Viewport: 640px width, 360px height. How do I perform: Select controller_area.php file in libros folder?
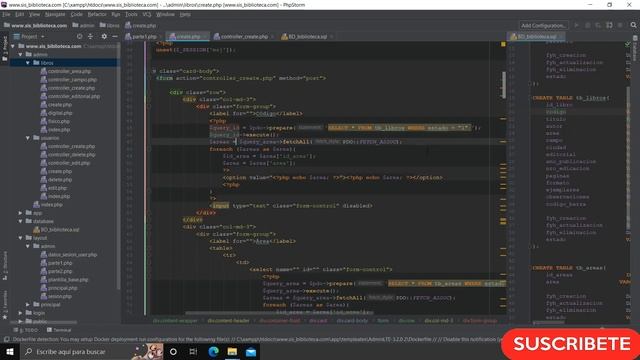(65, 71)
